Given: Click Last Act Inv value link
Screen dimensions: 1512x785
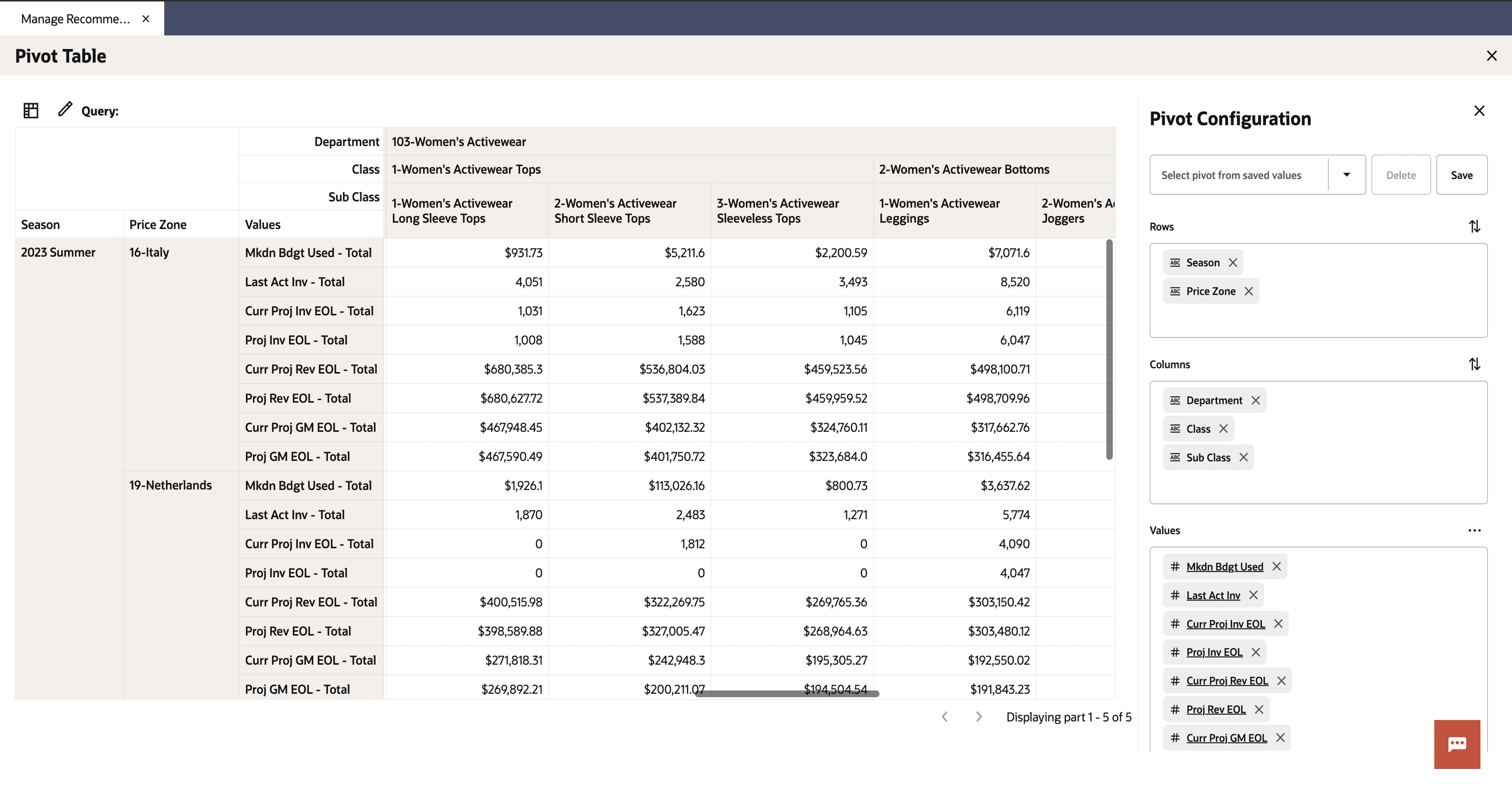Looking at the screenshot, I should coord(1213,595).
